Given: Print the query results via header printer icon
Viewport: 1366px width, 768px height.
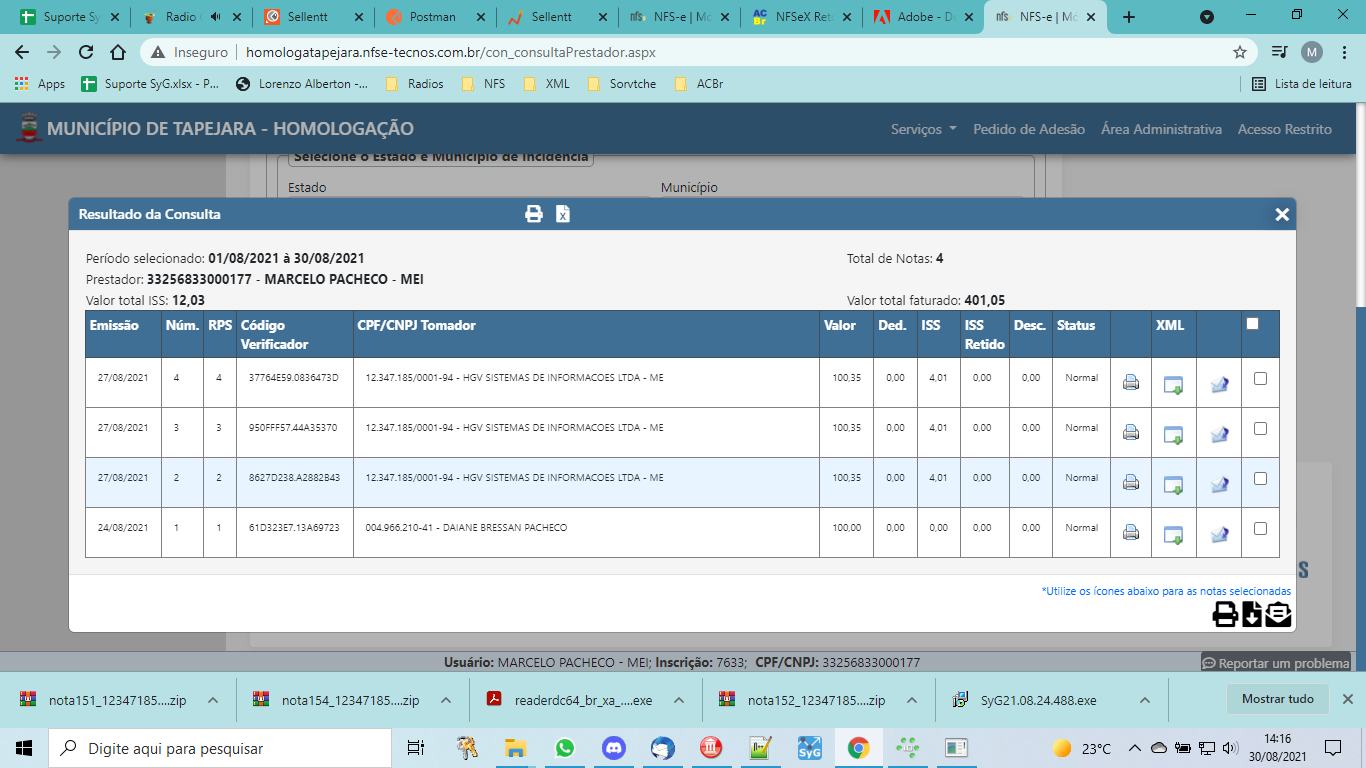Looking at the screenshot, I should tap(534, 214).
